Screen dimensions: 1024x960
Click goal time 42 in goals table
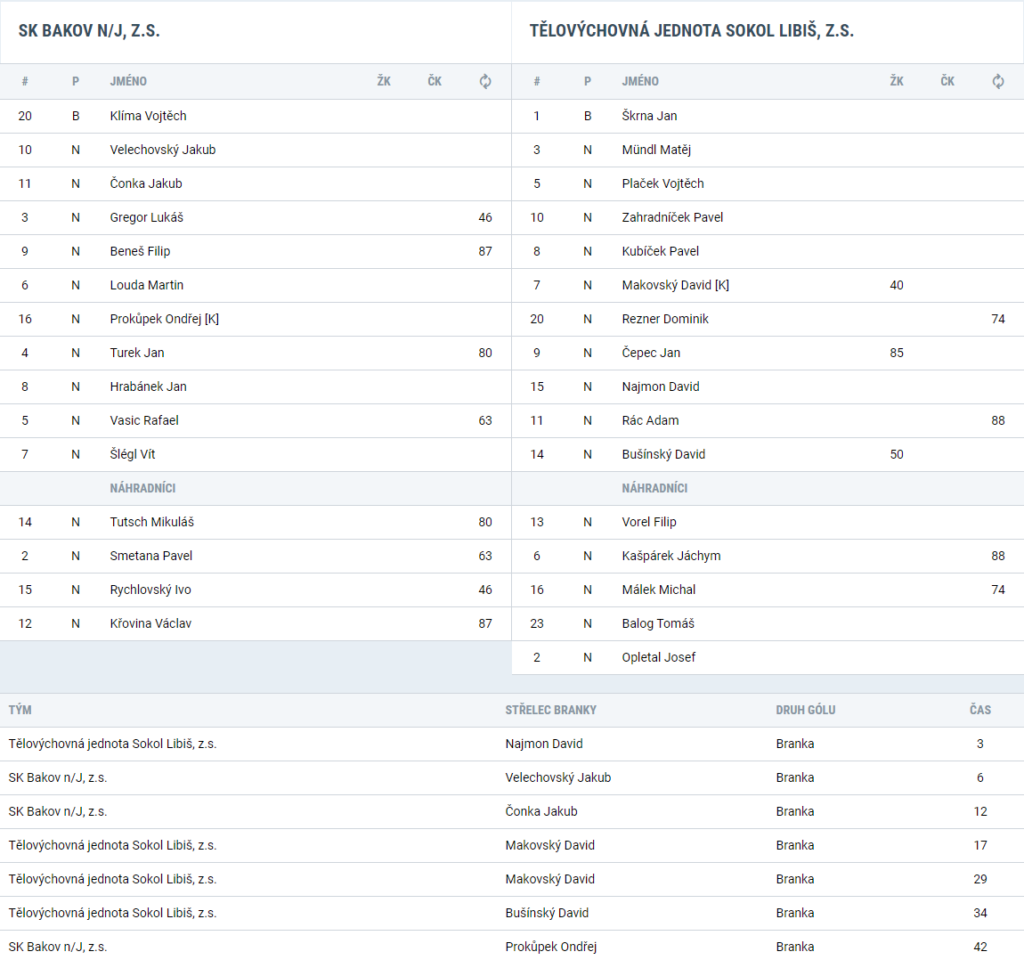(980, 947)
